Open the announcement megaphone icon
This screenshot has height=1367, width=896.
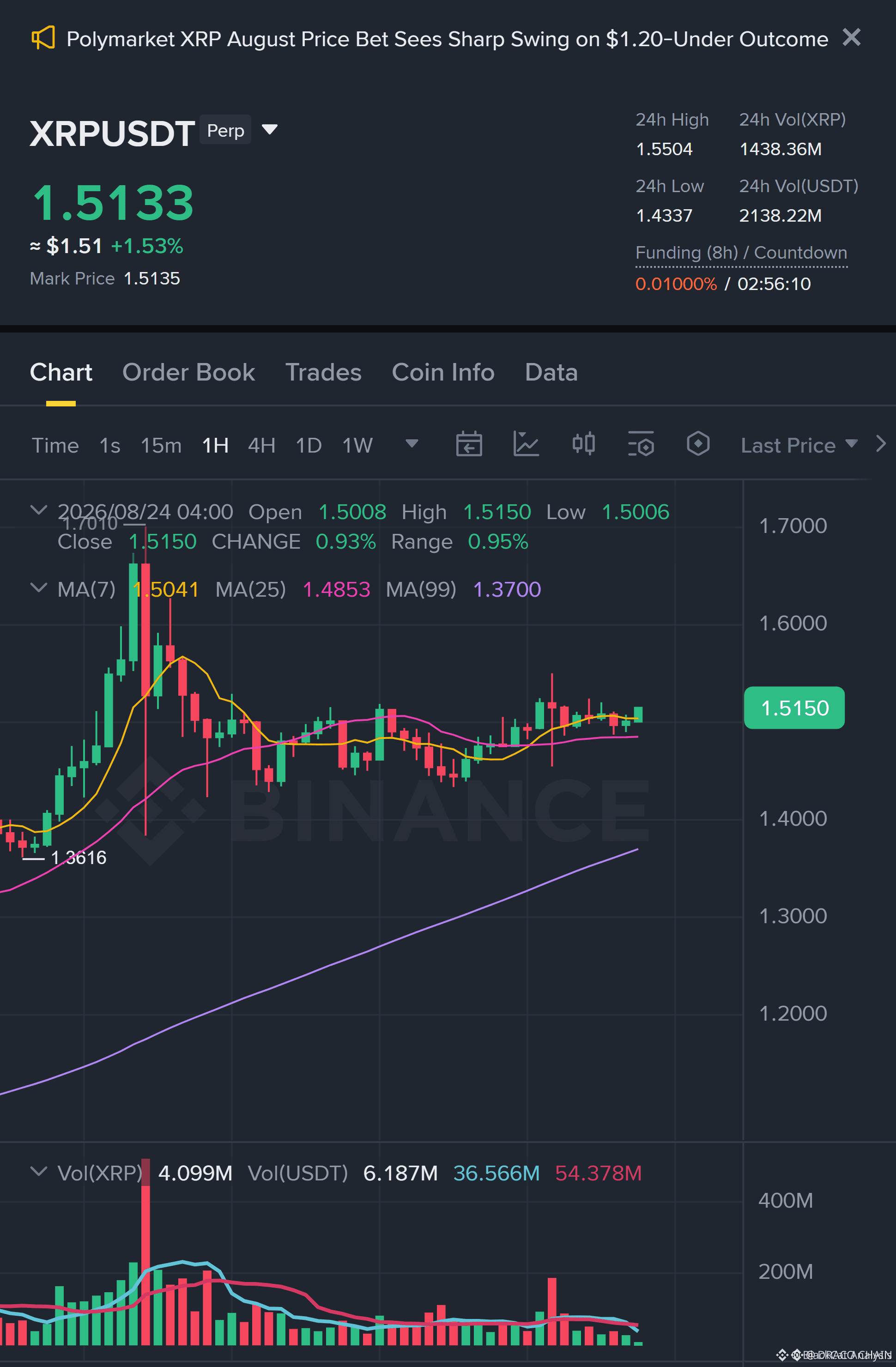(43, 38)
